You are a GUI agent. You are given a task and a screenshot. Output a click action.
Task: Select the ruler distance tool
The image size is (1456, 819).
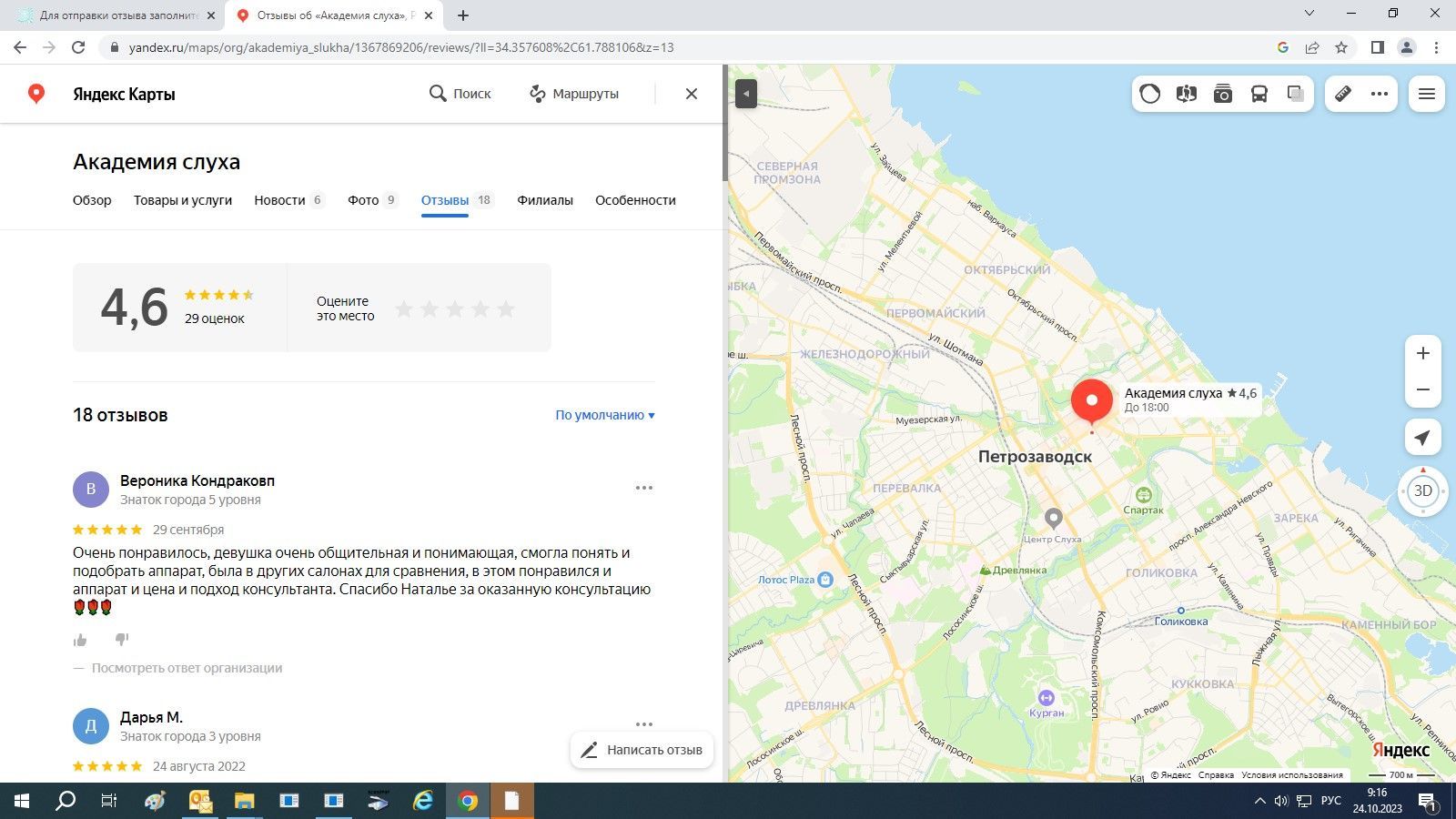1343,94
